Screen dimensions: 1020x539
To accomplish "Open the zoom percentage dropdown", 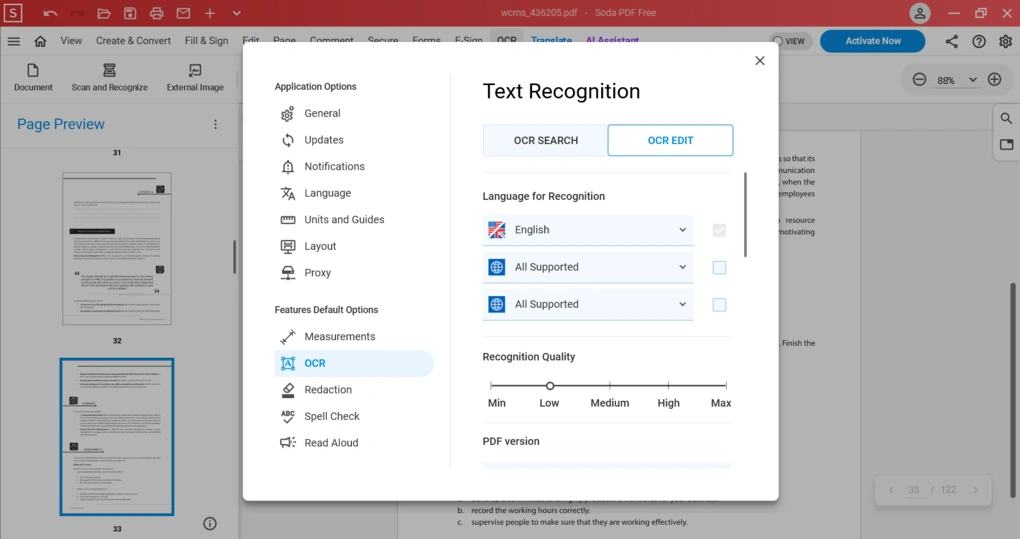I will click(x=955, y=80).
